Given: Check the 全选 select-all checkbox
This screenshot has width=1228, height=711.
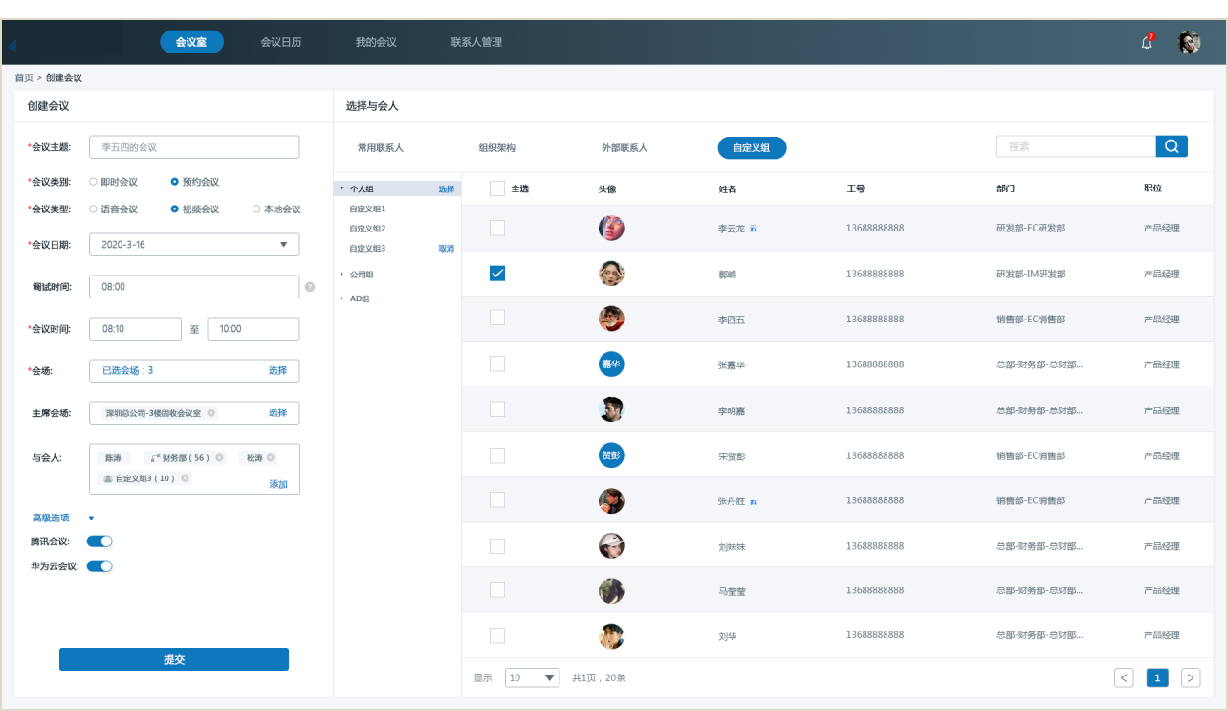Looking at the screenshot, I should pyautogui.click(x=497, y=189).
